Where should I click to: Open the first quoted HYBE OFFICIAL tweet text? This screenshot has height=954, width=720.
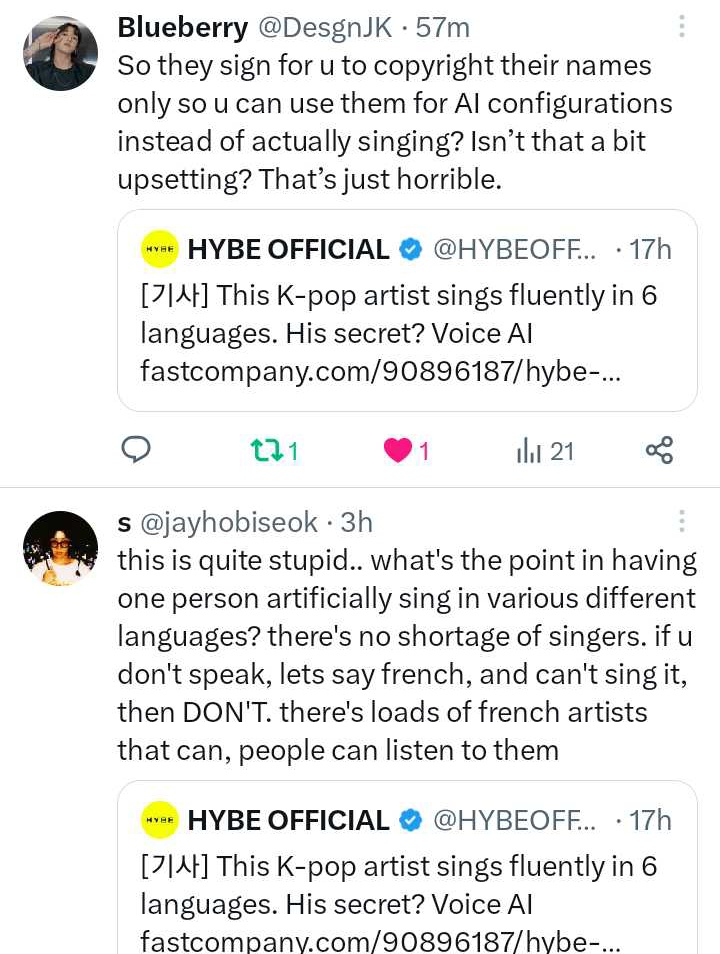(x=400, y=314)
